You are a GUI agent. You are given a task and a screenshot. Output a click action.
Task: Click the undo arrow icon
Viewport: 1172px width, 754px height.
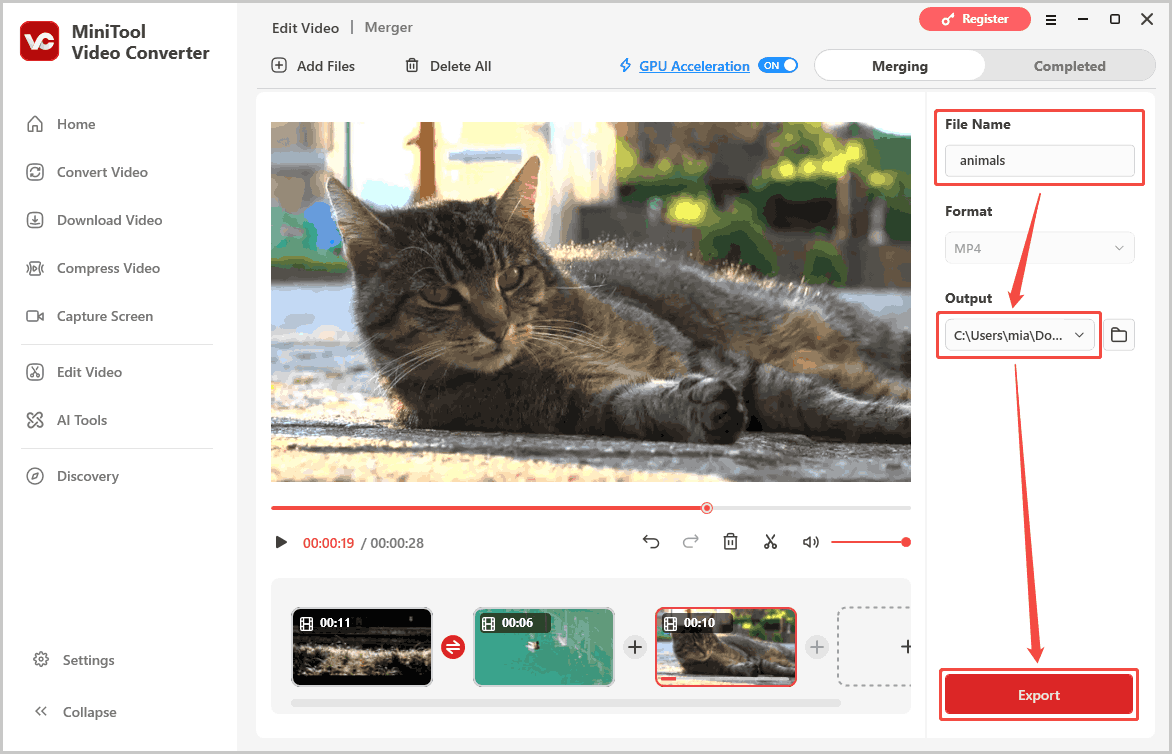point(651,542)
